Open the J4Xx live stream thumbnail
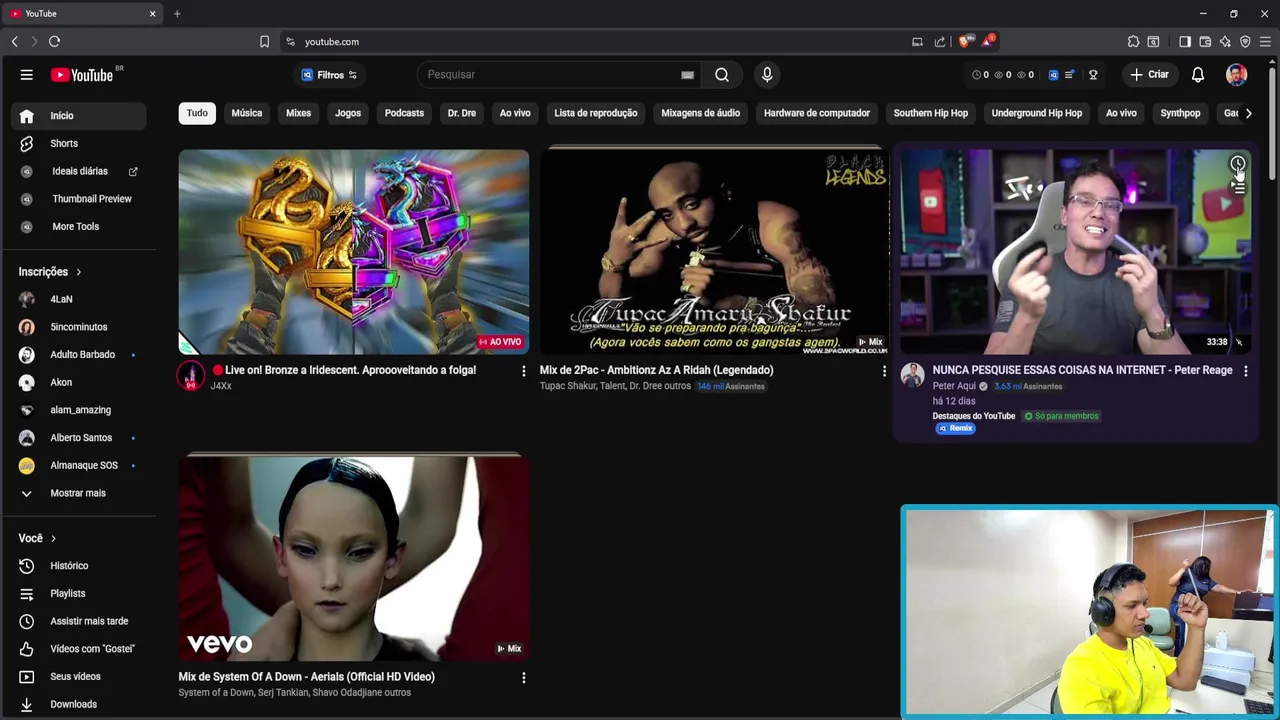Image resolution: width=1280 pixels, height=720 pixels. [354, 252]
